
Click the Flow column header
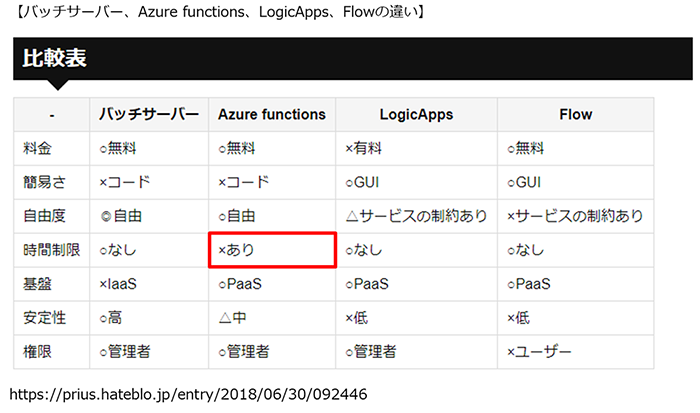click(x=575, y=115)
